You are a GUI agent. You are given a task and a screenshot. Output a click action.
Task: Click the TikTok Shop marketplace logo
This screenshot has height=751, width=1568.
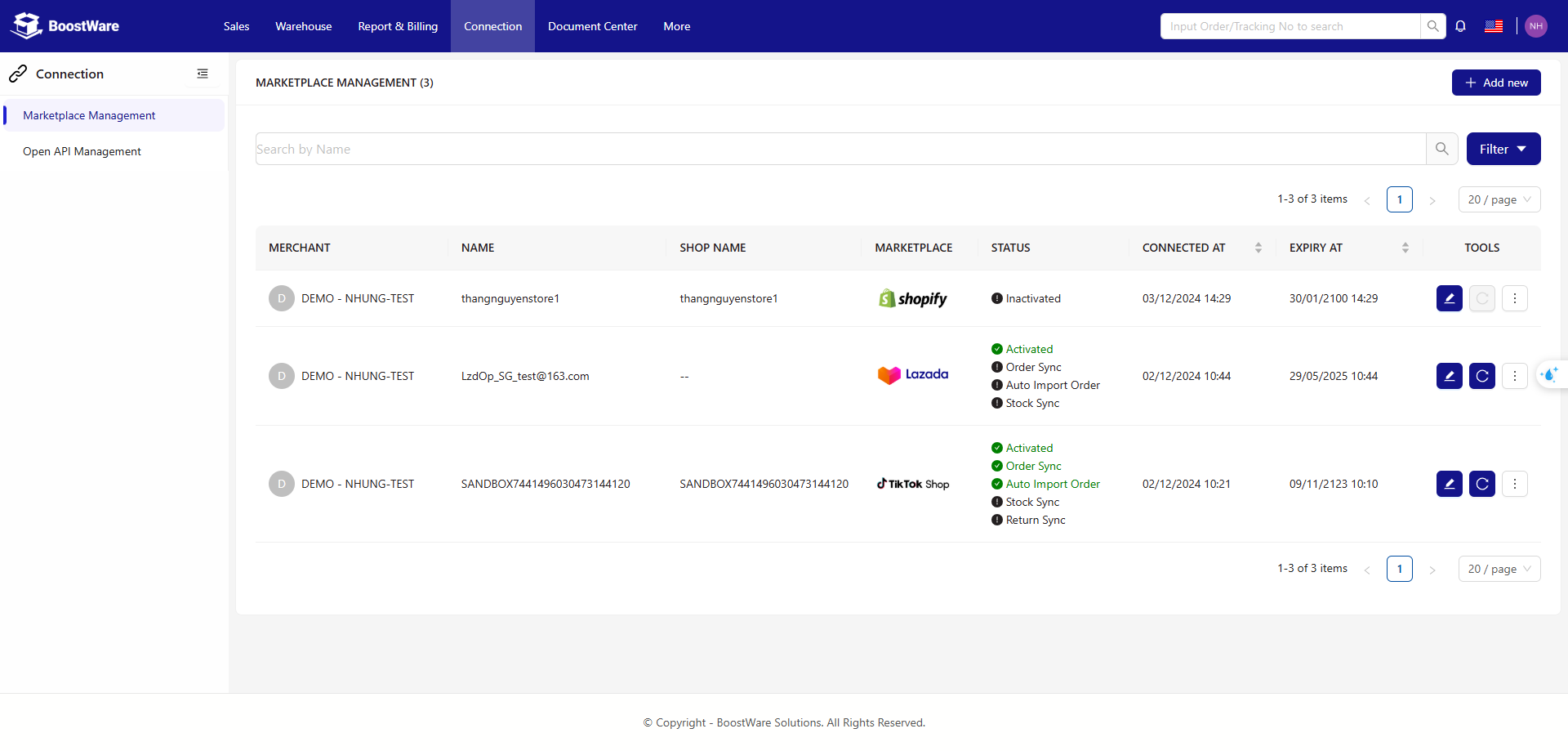tap(913, 484)
